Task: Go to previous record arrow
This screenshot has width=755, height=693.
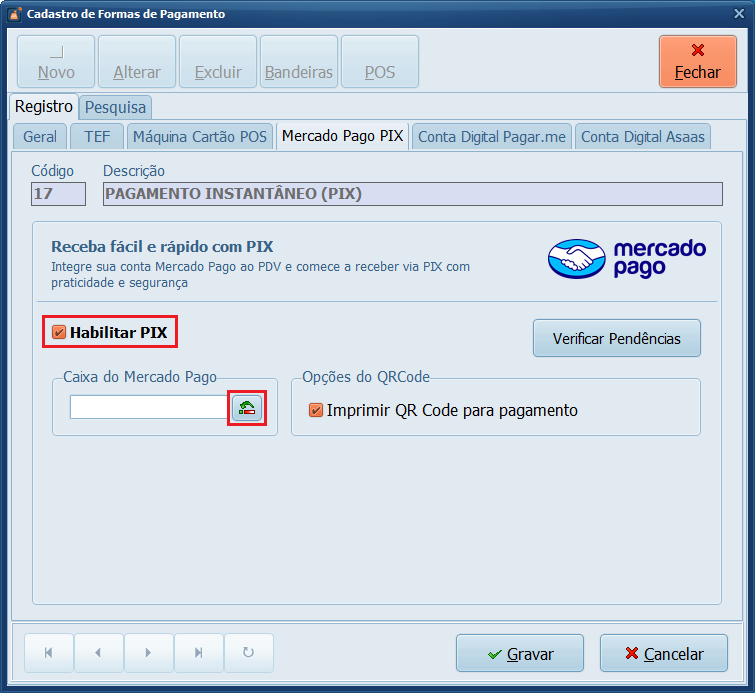Action: pos(98,653)
